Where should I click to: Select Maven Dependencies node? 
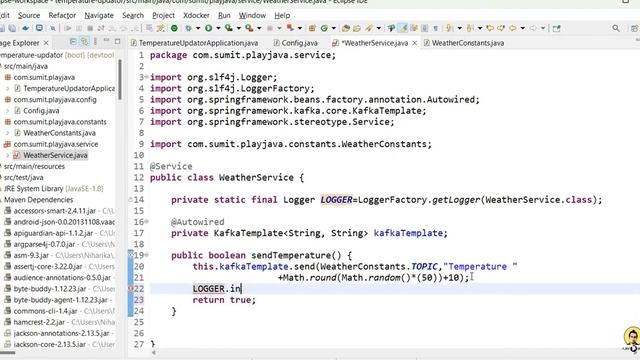[x=38, y=200]
